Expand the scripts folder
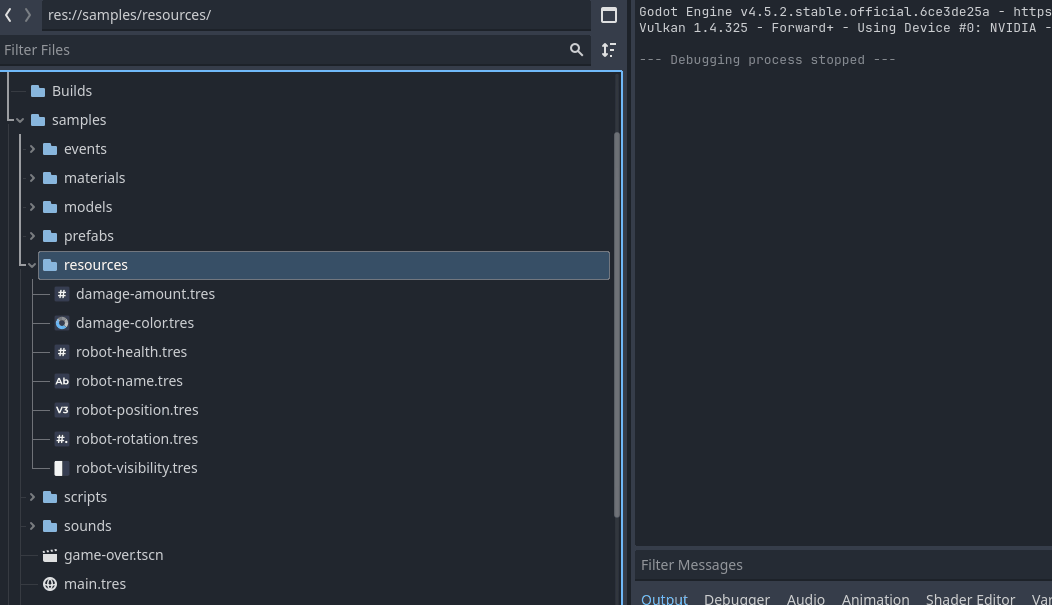This screenshot has height=605, width=1052. [32, 497]
